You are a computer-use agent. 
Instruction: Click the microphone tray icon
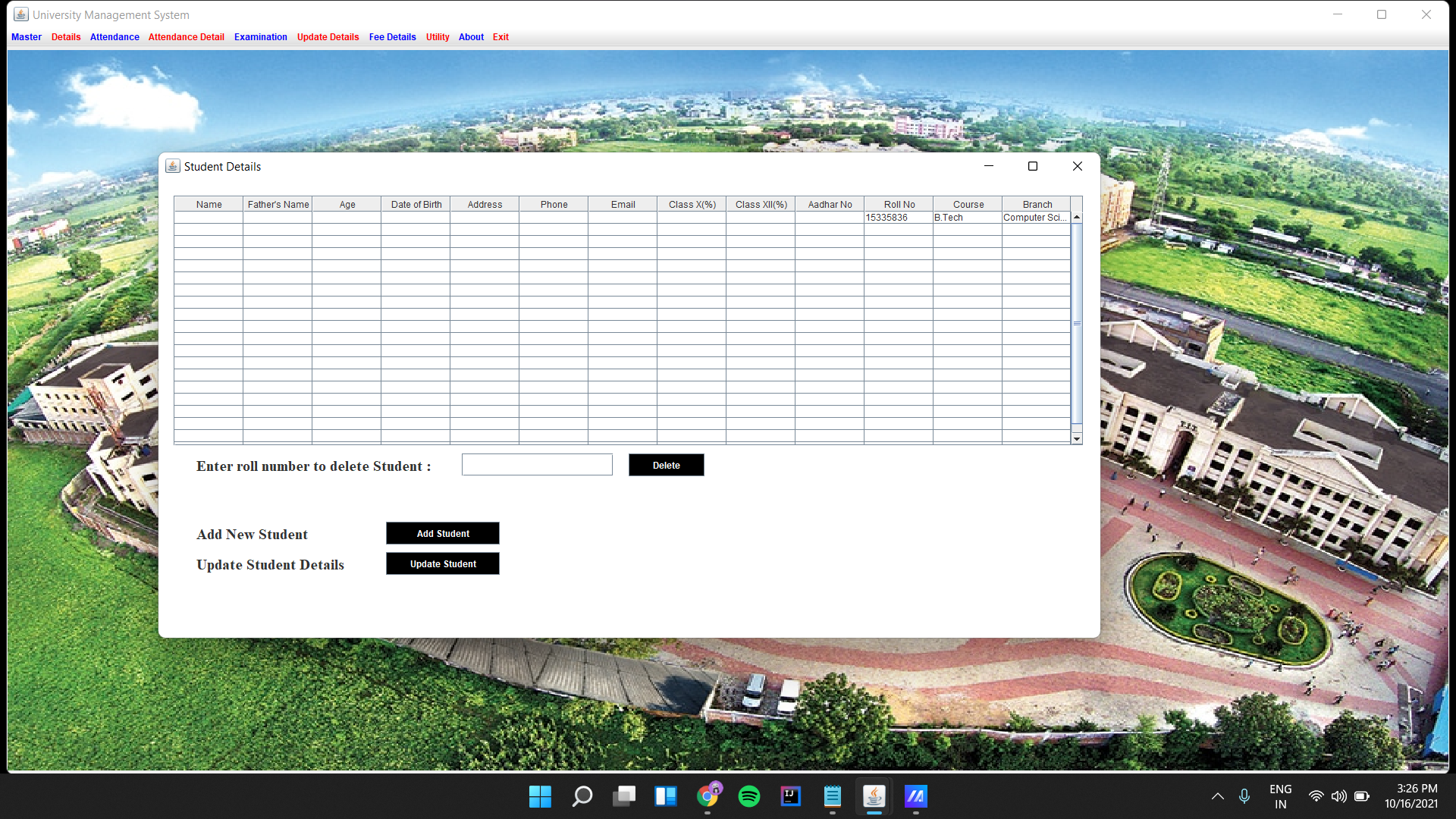tap(1244, 796)
